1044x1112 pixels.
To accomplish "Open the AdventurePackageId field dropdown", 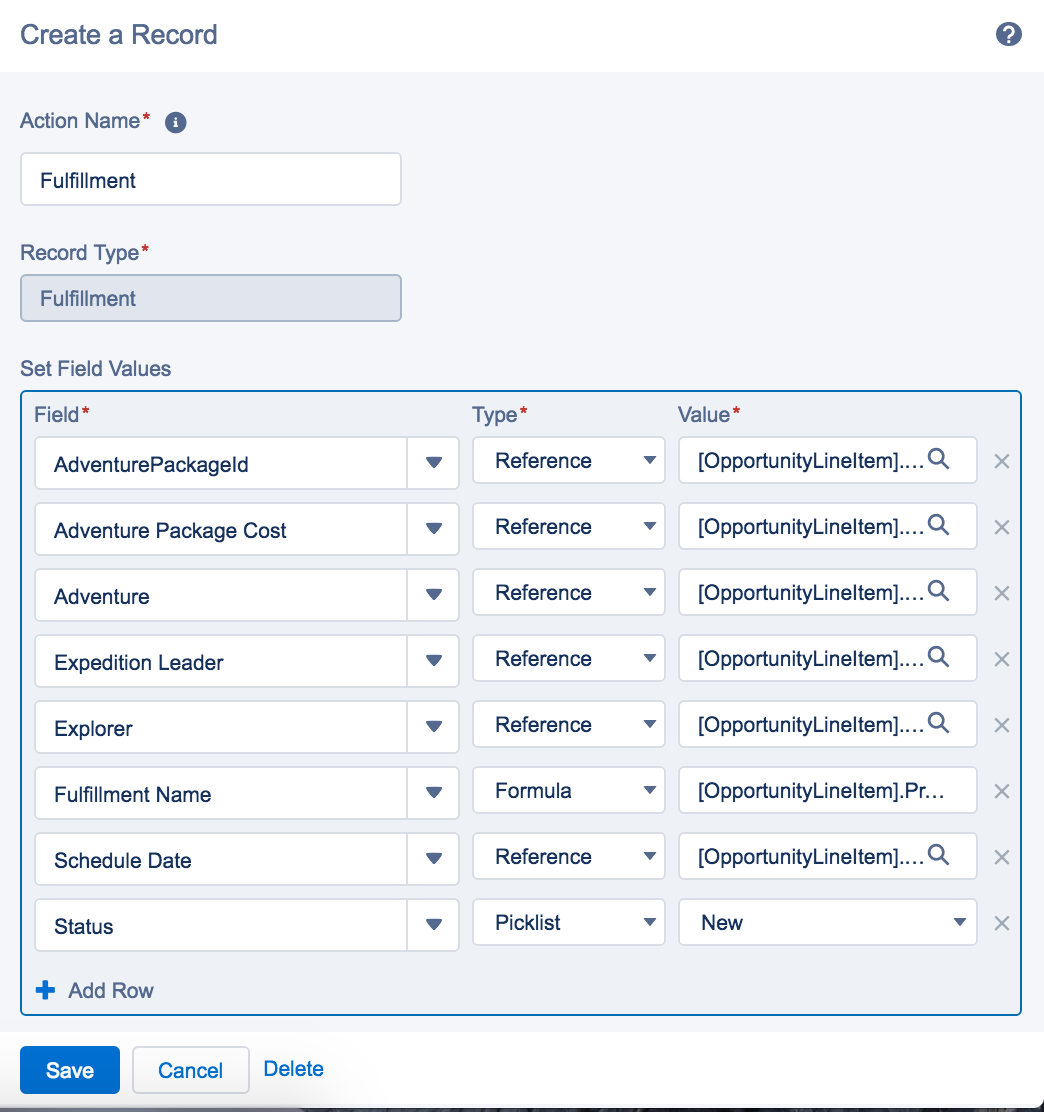I will click(x=433, y=462).
